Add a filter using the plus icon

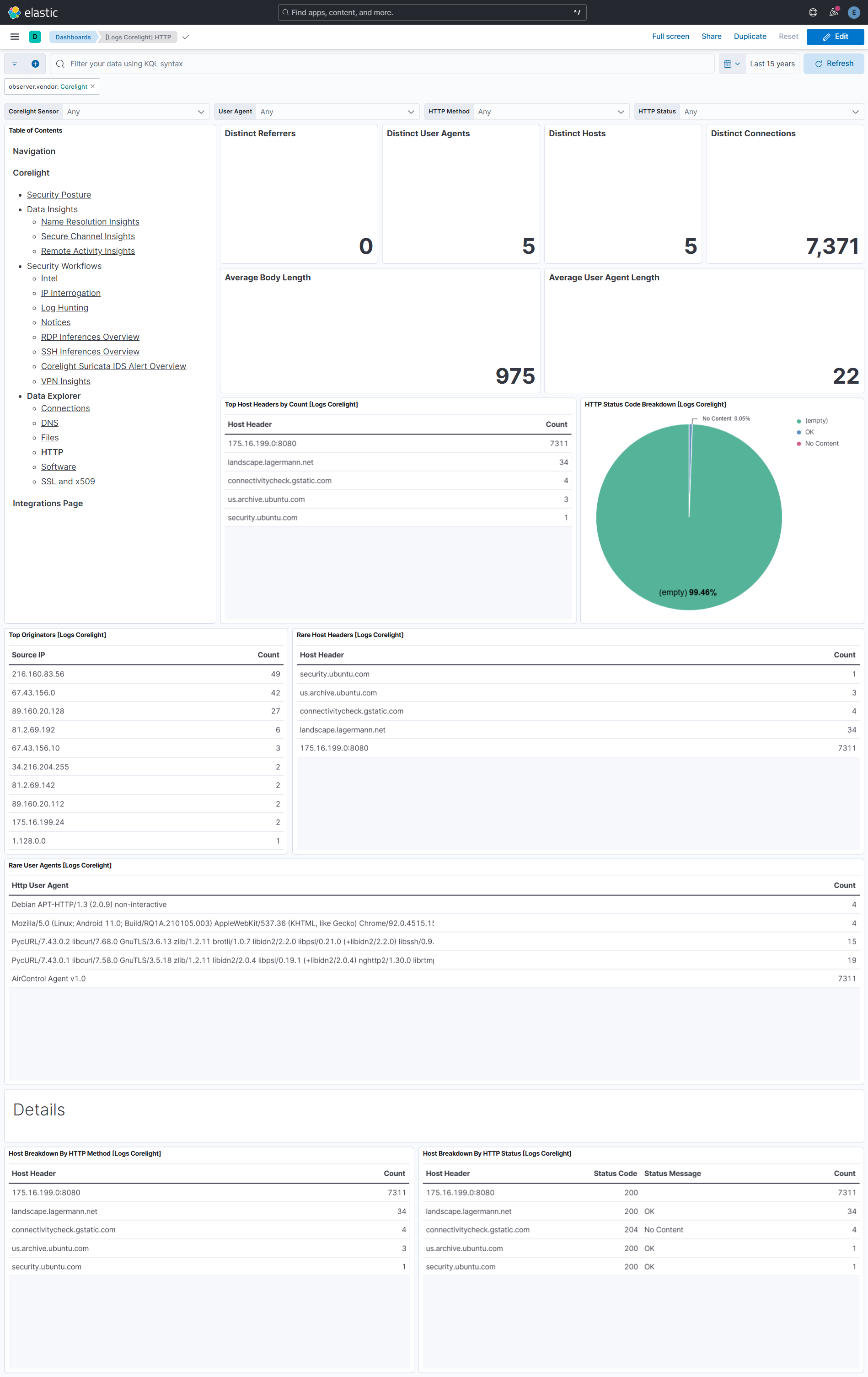tap(36, 64)
